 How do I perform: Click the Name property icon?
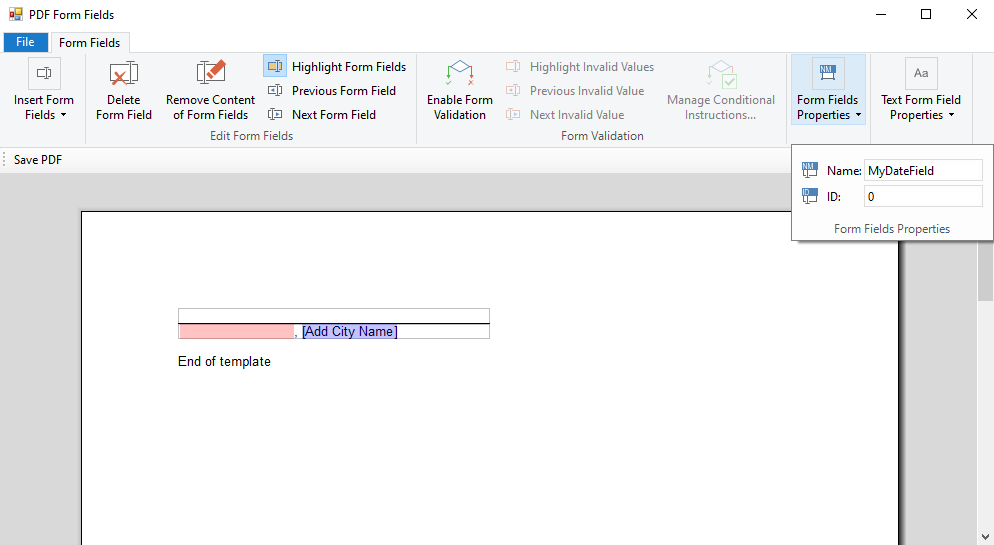click(x=810, y=170)
